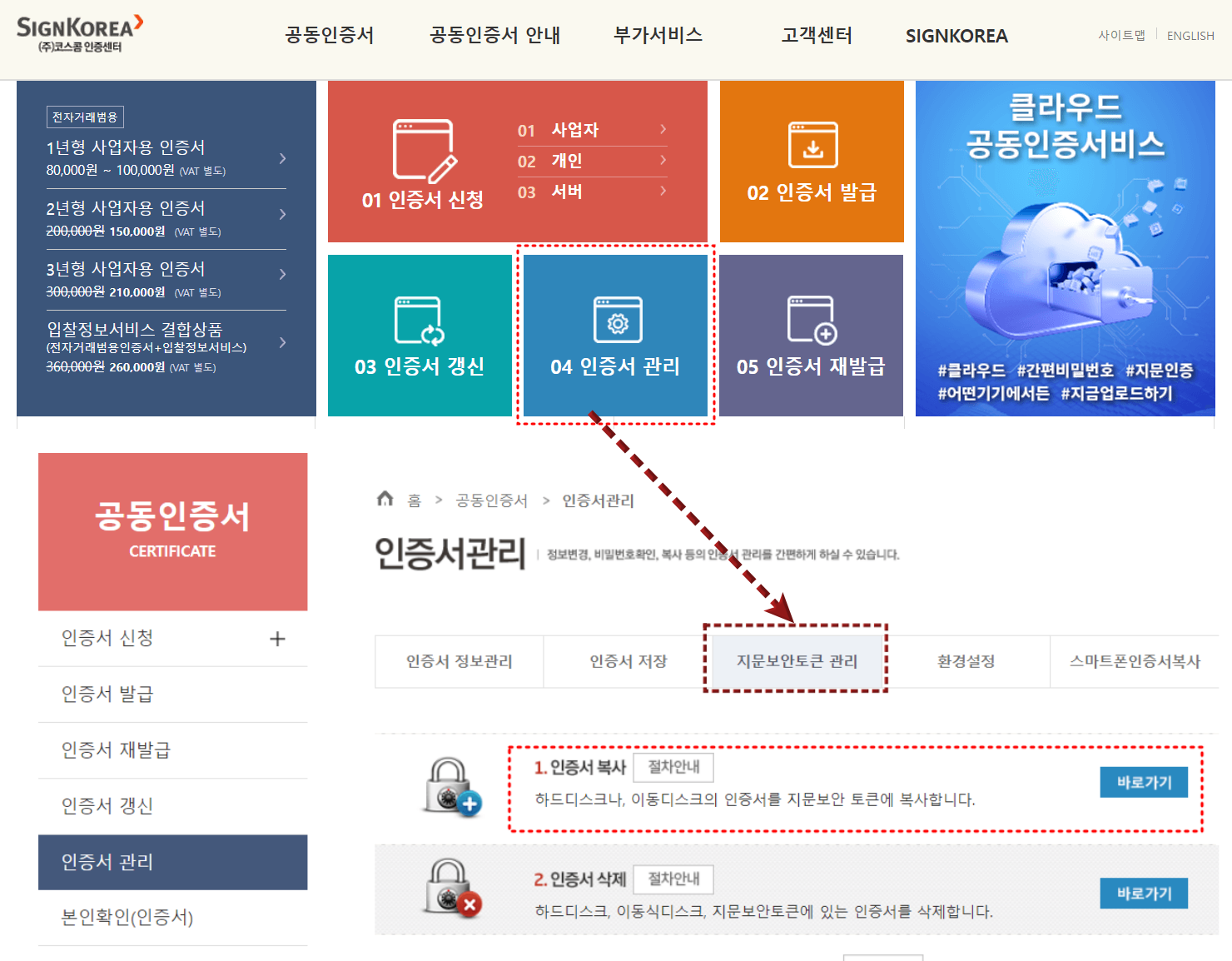Expand the 입찰정보서비스 결합상품 arrow

[282, 341]
